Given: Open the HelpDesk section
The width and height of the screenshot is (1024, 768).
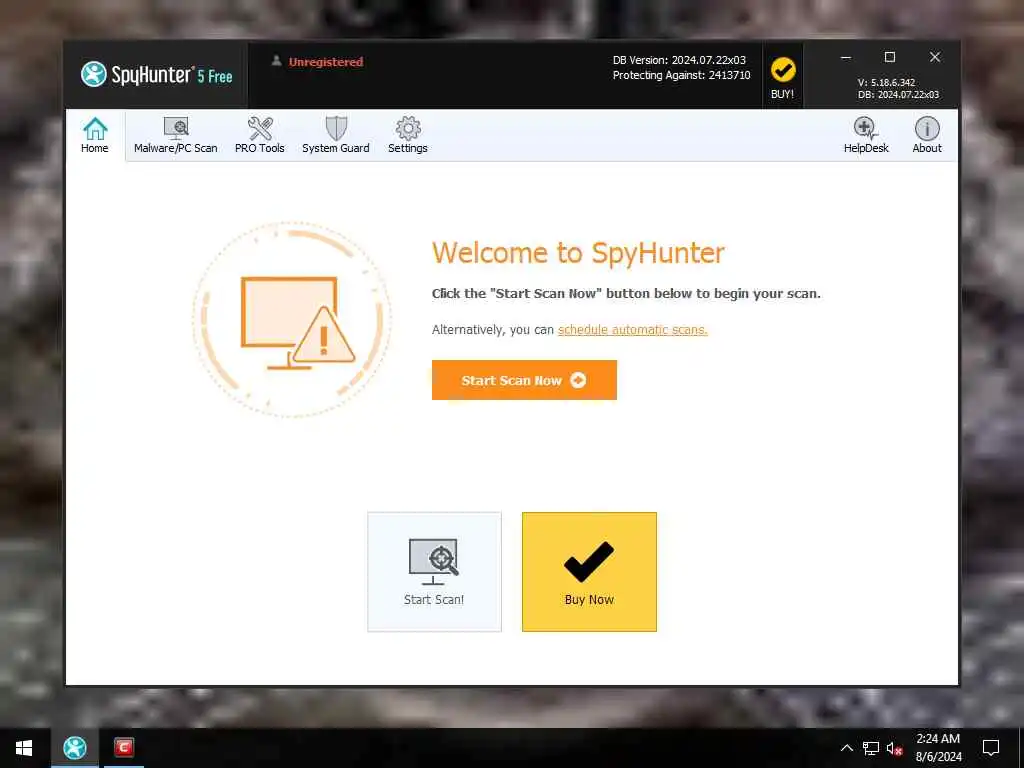Looking at the screenshot, I should (866, 135).
